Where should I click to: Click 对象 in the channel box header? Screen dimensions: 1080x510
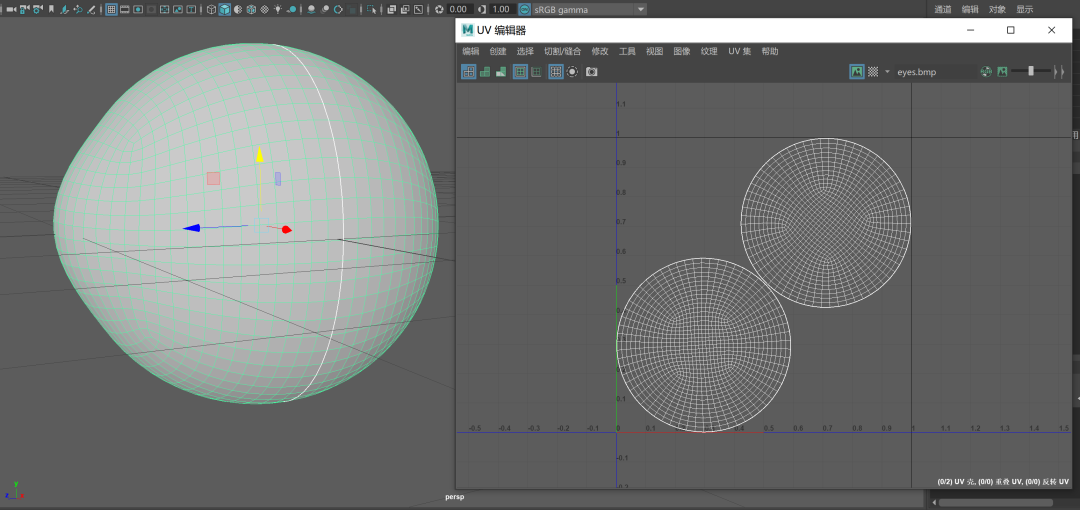(997, 9)
